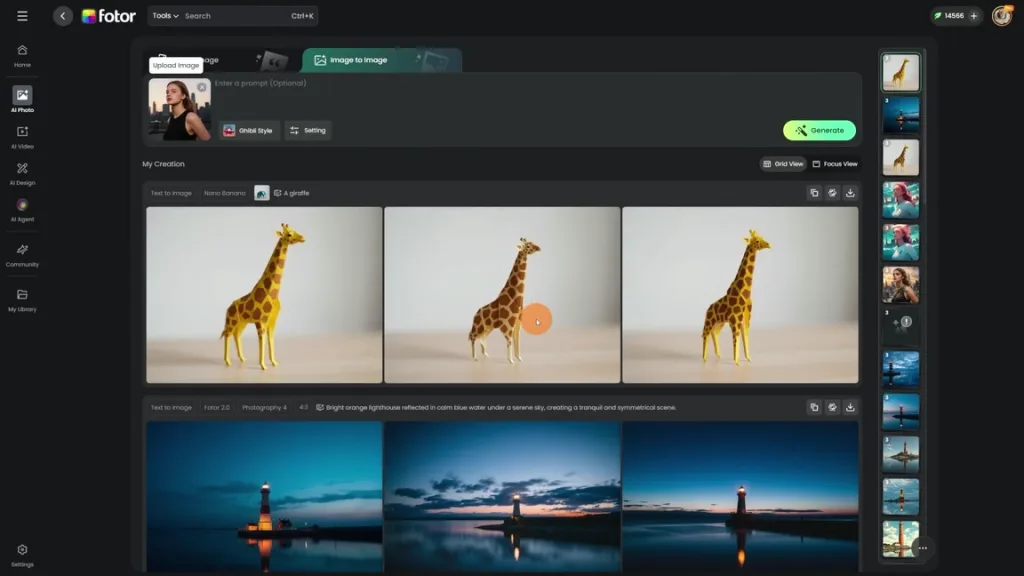The image size is (1024, 576).
Task: Download the giraffe generation results
Action: pos(850,192)
